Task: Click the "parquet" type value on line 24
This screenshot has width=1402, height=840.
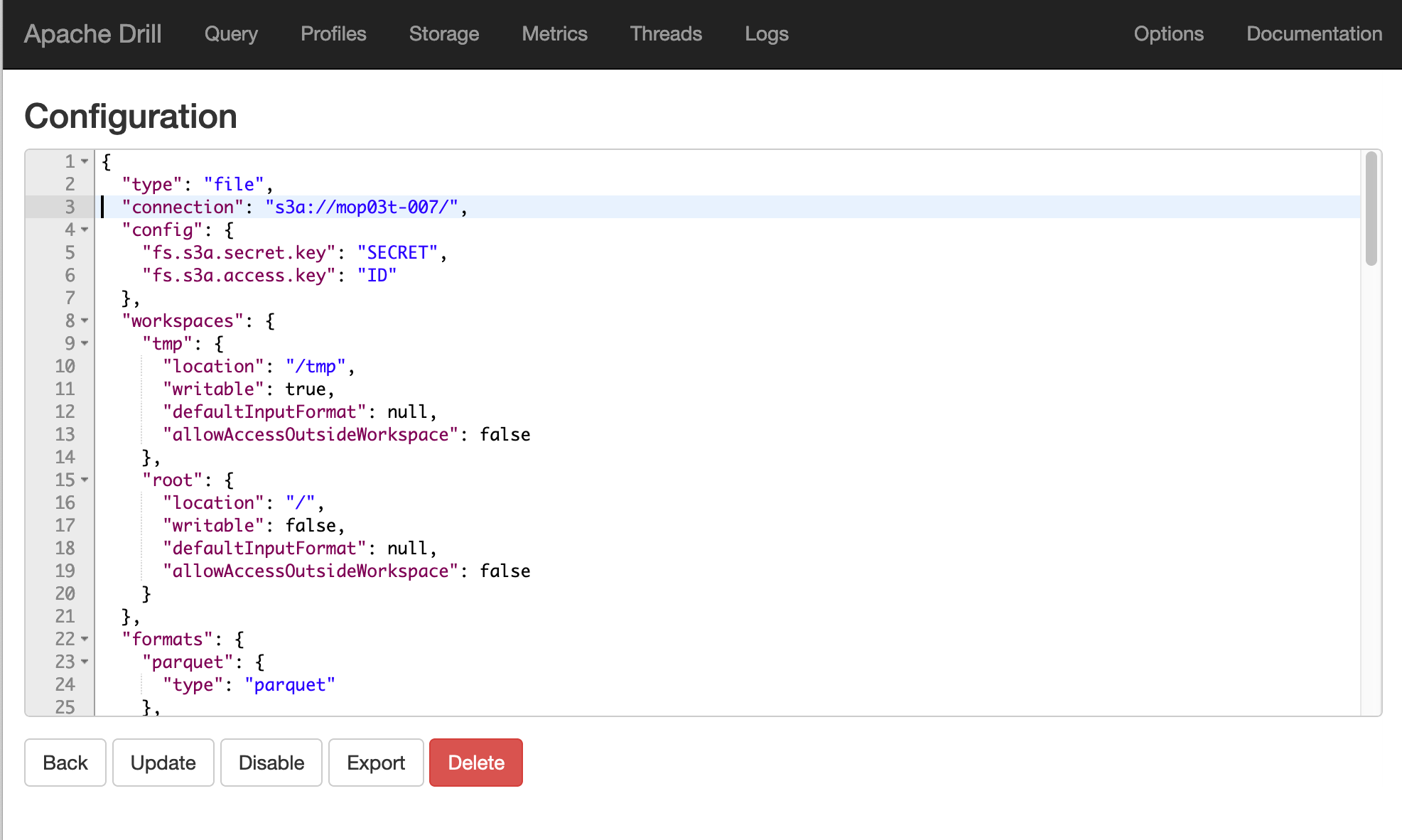Action: point(290,684)
